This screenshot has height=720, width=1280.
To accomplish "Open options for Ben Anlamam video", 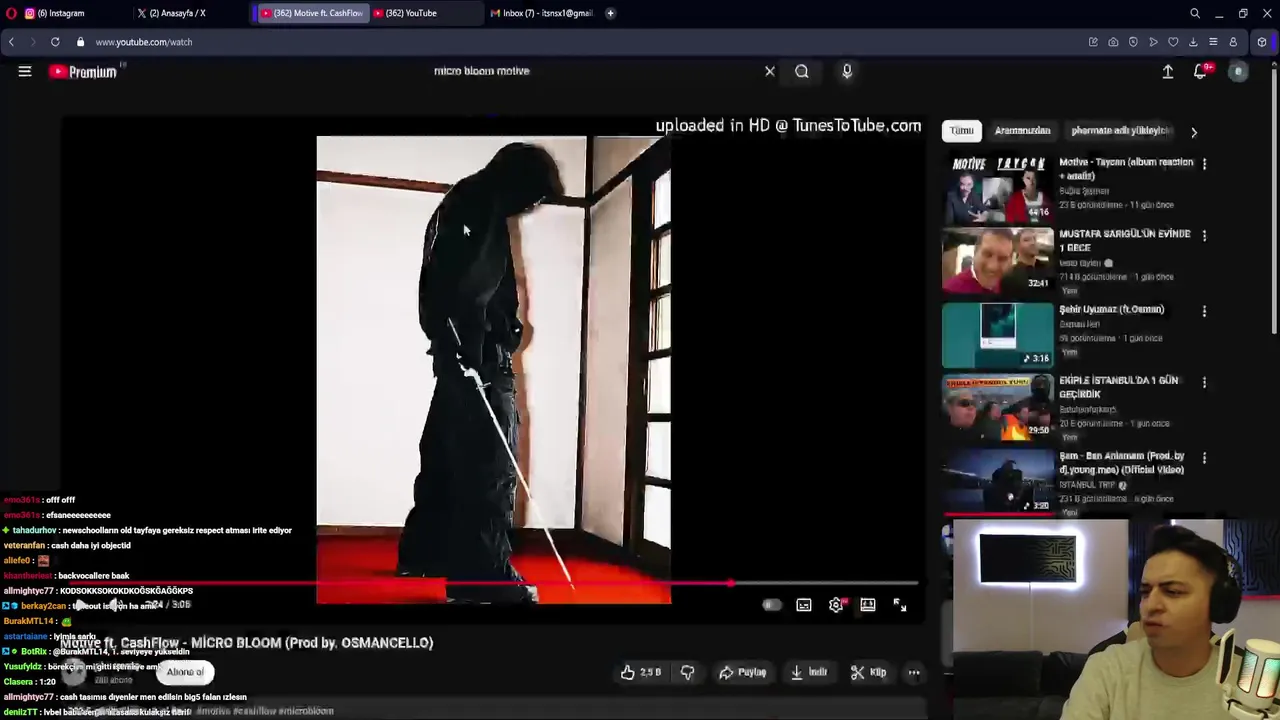I will point(1204,458).
